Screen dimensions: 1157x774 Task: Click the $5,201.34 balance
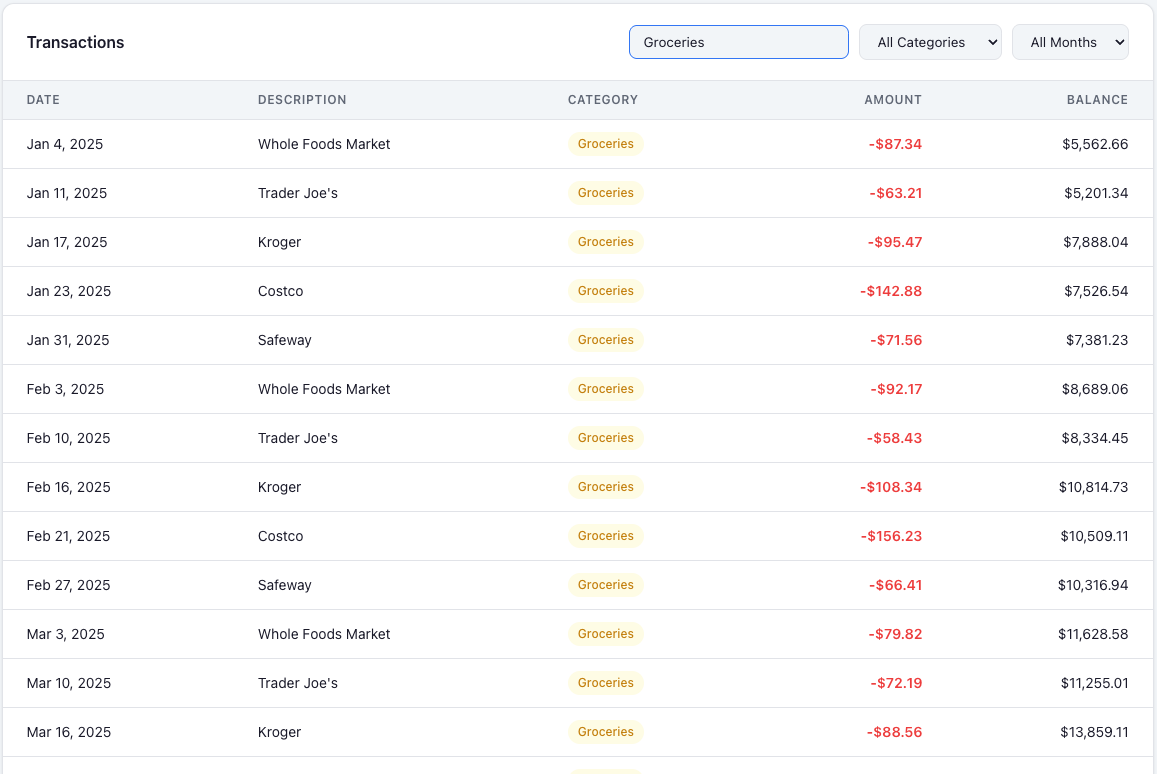(1096, 193)
